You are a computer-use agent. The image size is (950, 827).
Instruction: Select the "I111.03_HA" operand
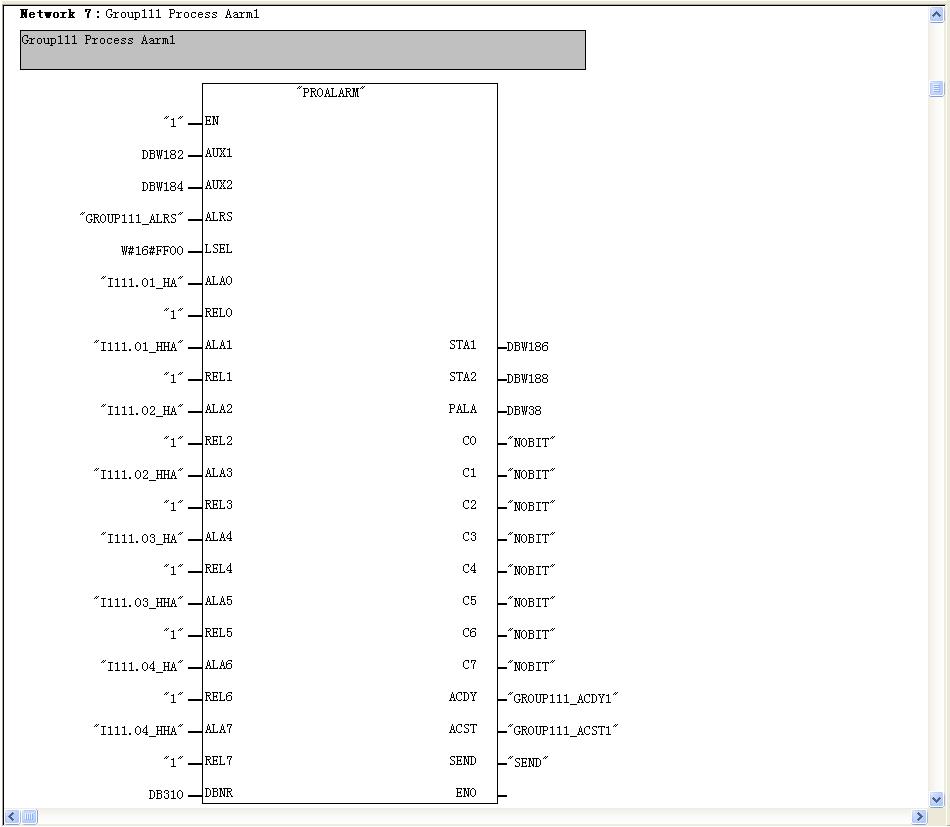coord(142,539)
